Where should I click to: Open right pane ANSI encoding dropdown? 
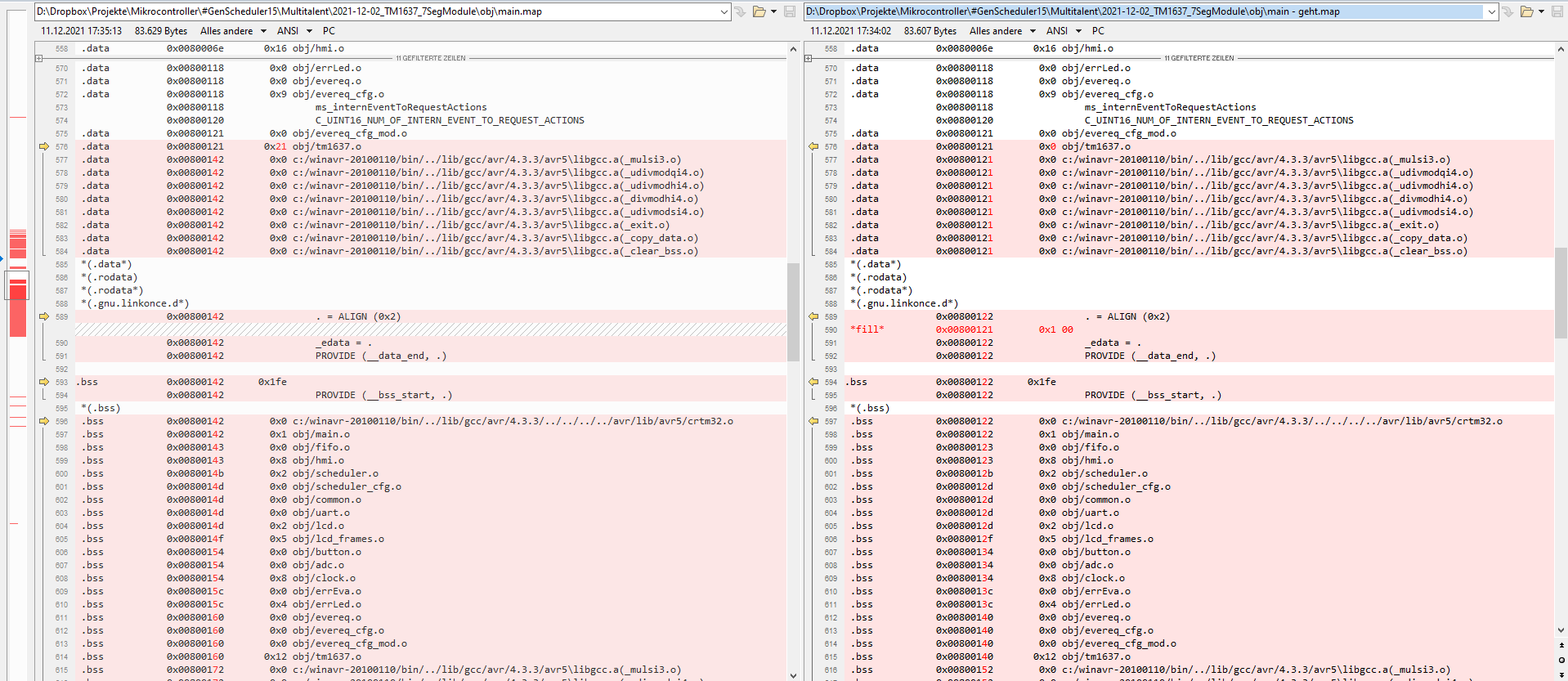[x=1064, y=31]
